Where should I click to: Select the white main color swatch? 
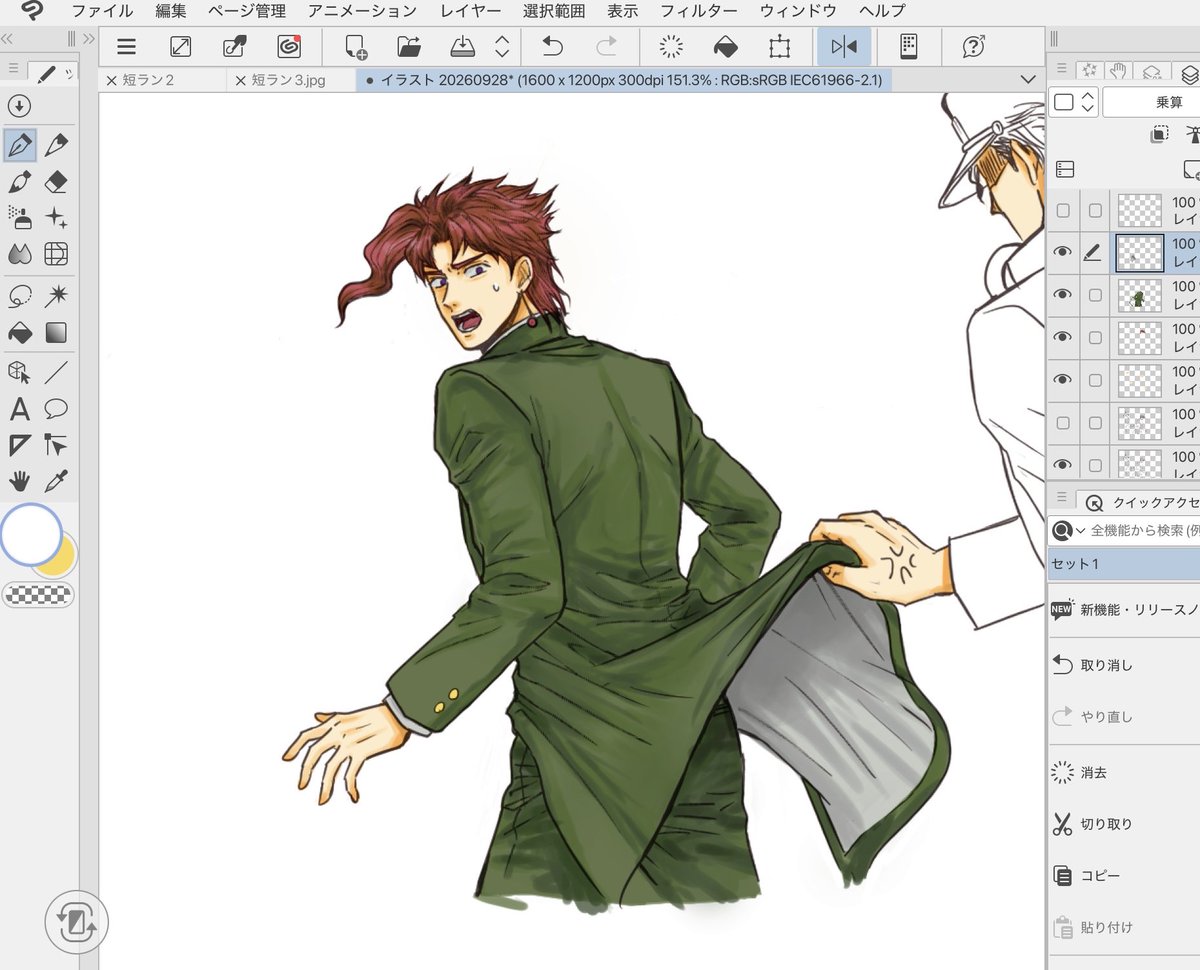pos(31,534)
